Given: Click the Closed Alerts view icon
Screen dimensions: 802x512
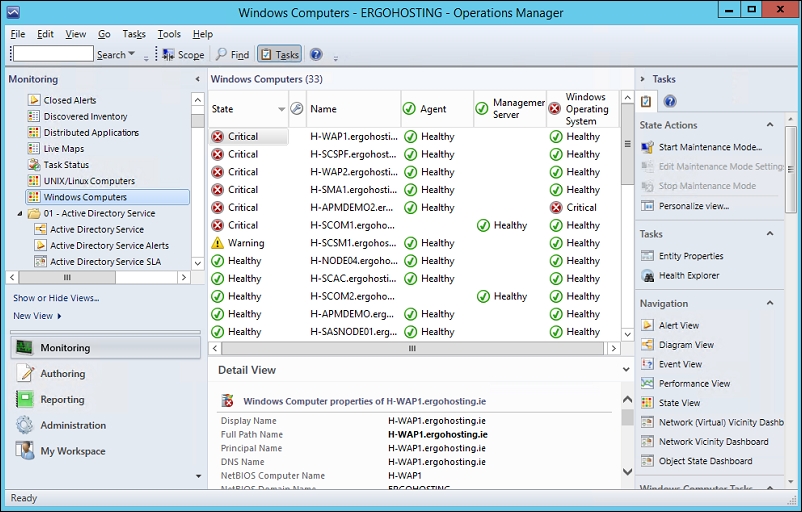Looking at the screenshot, I should (34, 100).
